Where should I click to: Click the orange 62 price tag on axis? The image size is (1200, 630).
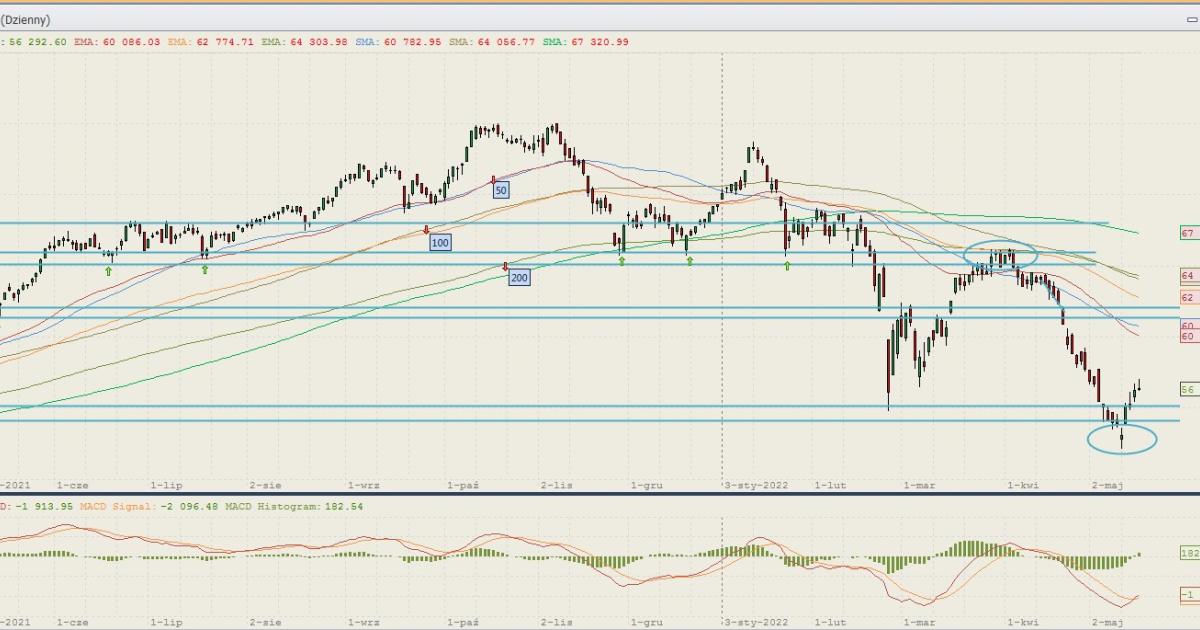(1188, 298)
